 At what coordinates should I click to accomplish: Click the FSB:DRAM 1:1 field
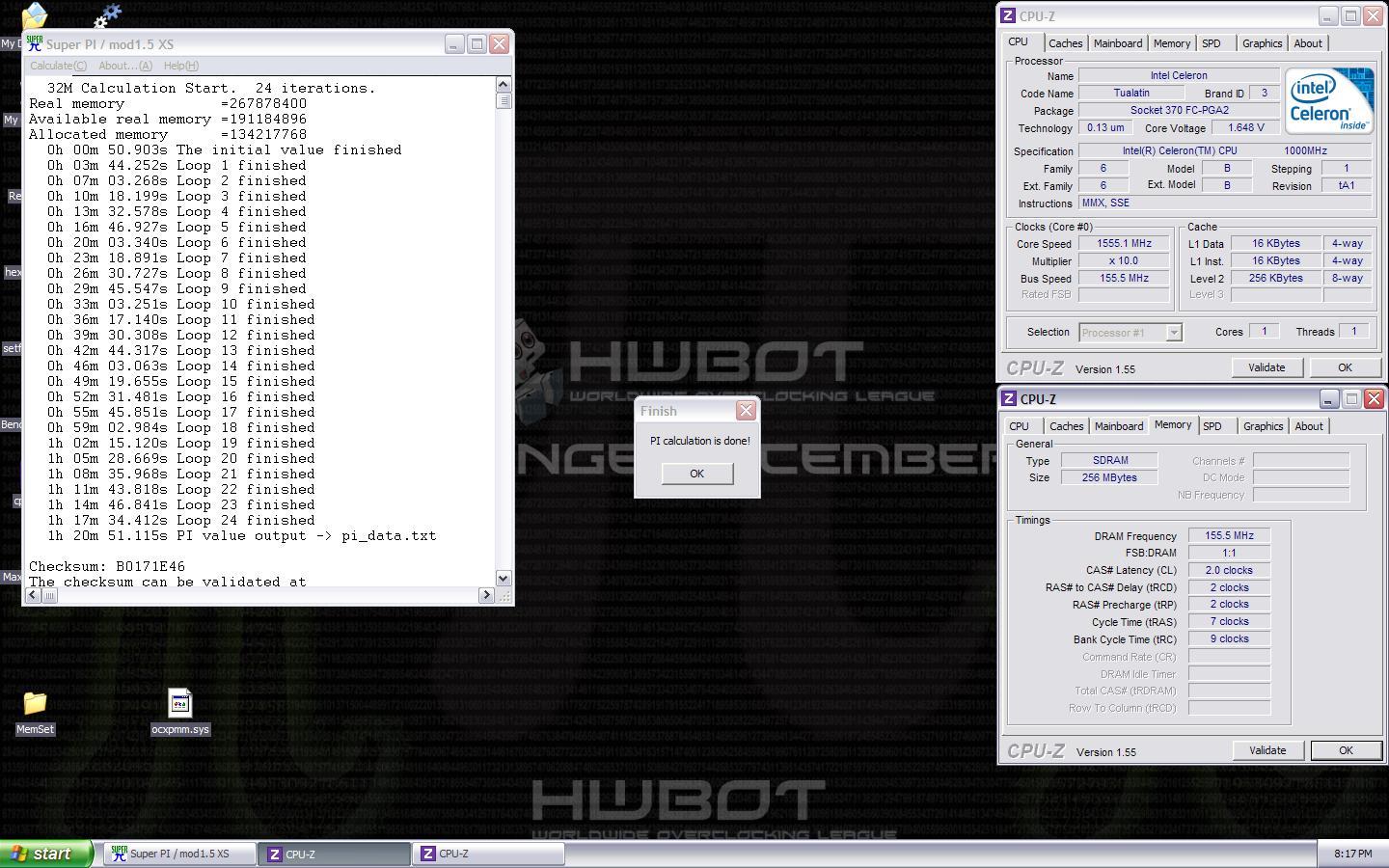coord(1229,553)
